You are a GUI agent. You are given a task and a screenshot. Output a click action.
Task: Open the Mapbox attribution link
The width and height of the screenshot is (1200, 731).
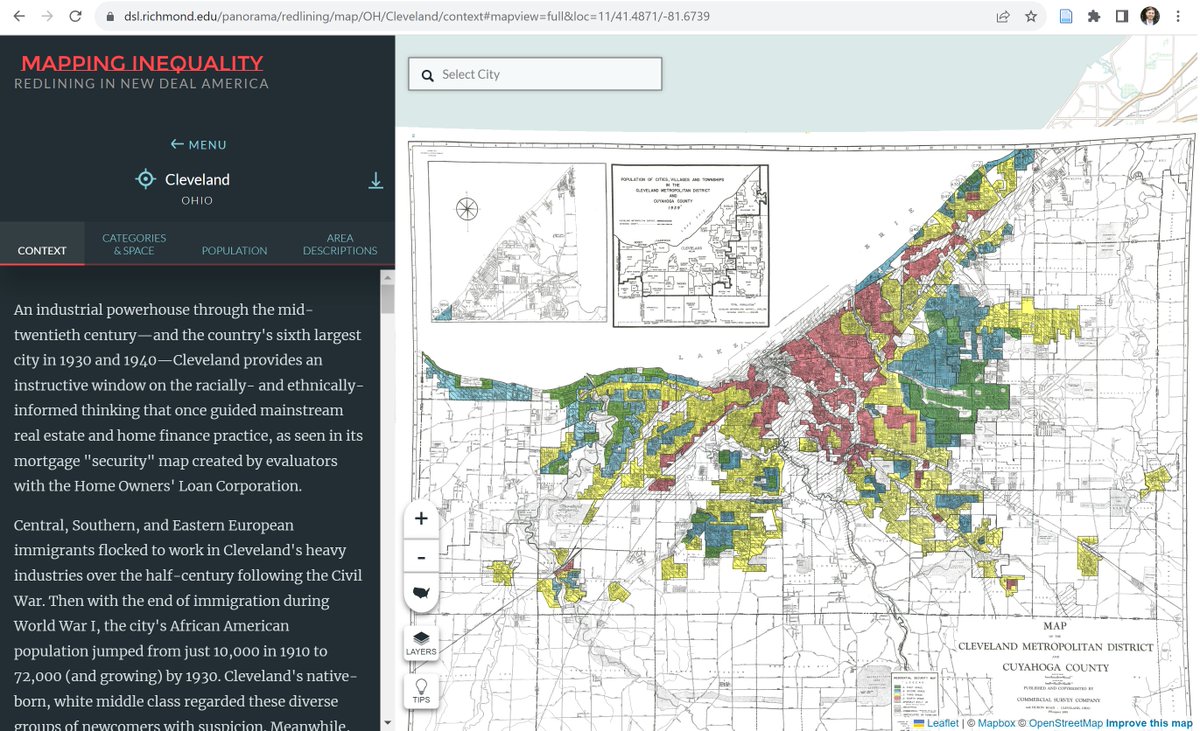click(x=996, y=723)
